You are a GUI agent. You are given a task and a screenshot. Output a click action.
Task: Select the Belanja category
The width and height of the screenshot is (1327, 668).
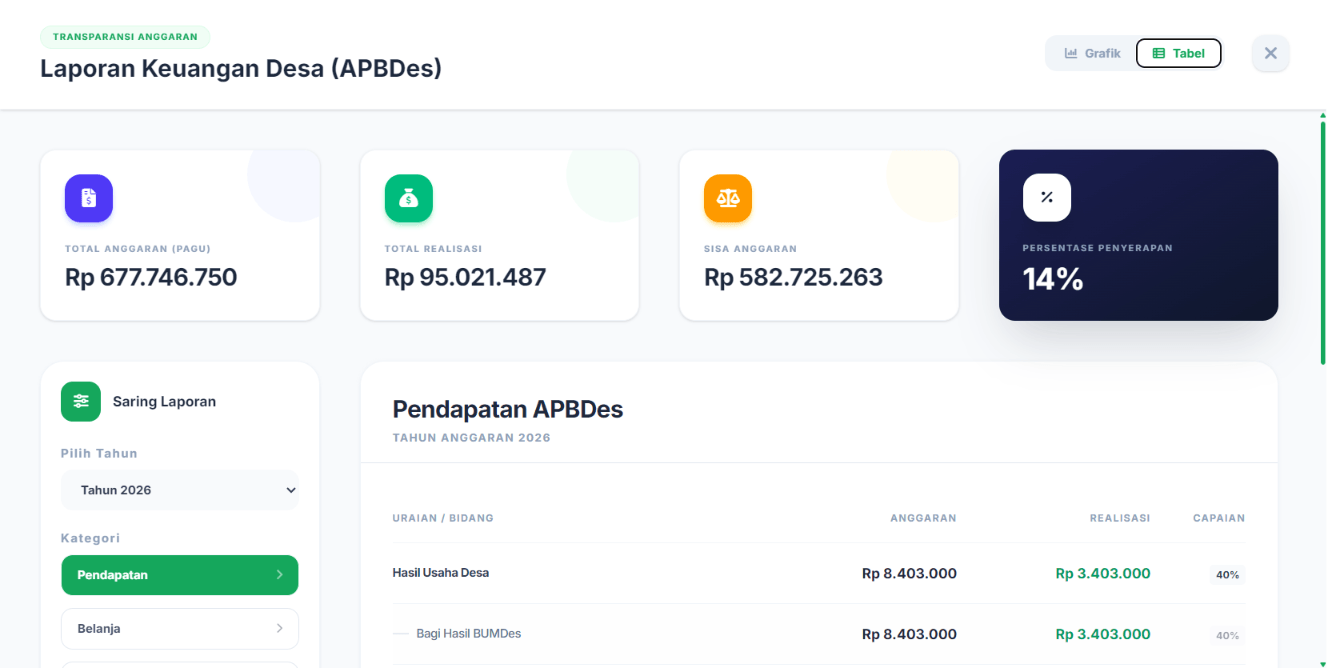[180, 629]
